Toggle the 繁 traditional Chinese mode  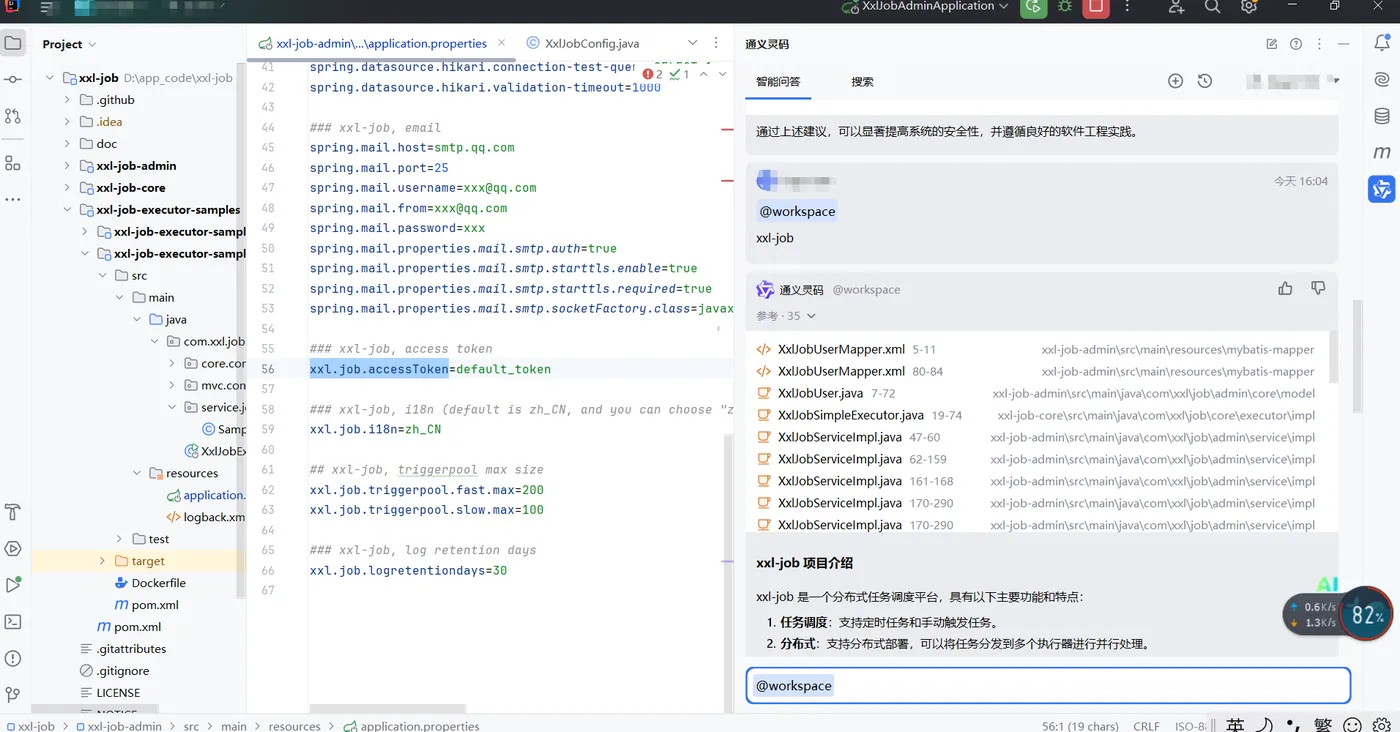(x=1323, y=724)
